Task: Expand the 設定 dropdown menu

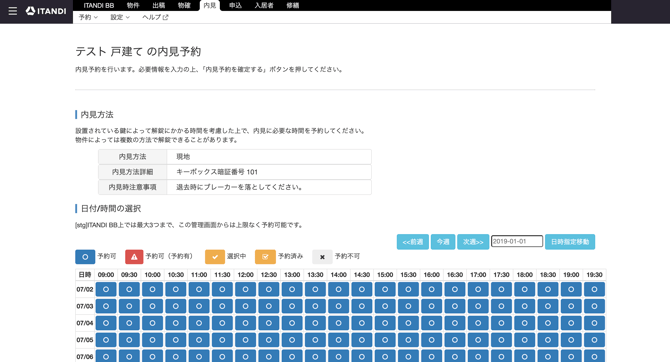Action: [120, 17]
